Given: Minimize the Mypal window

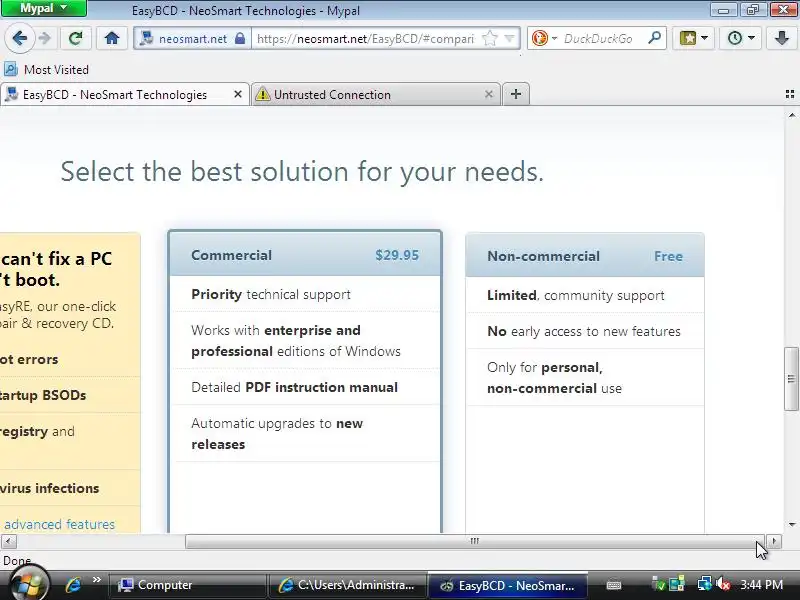Looking at the screenshot, I should pyautogui.click(x=722, y=9).
